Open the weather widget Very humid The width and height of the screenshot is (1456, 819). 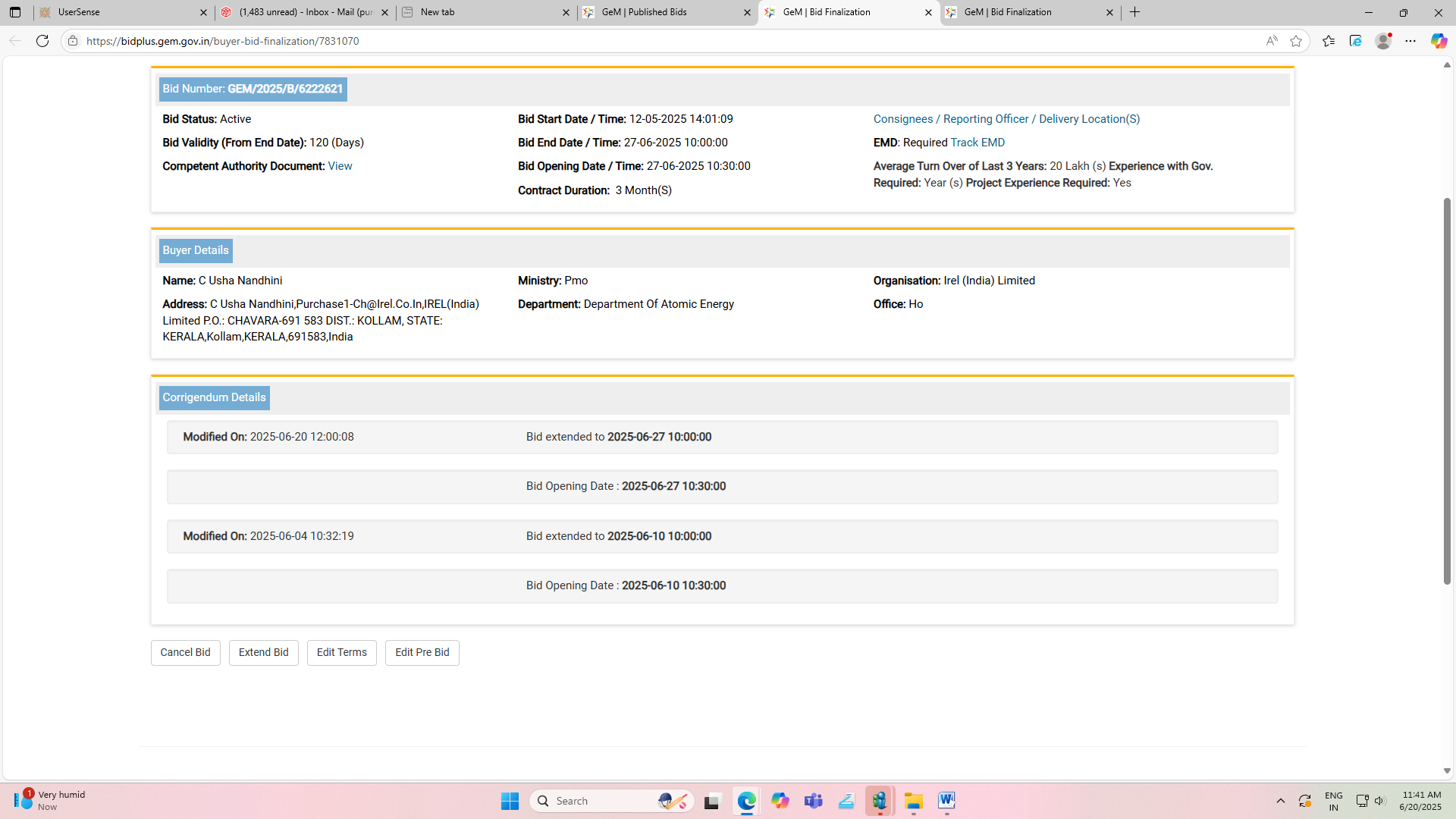pos(50,800)
